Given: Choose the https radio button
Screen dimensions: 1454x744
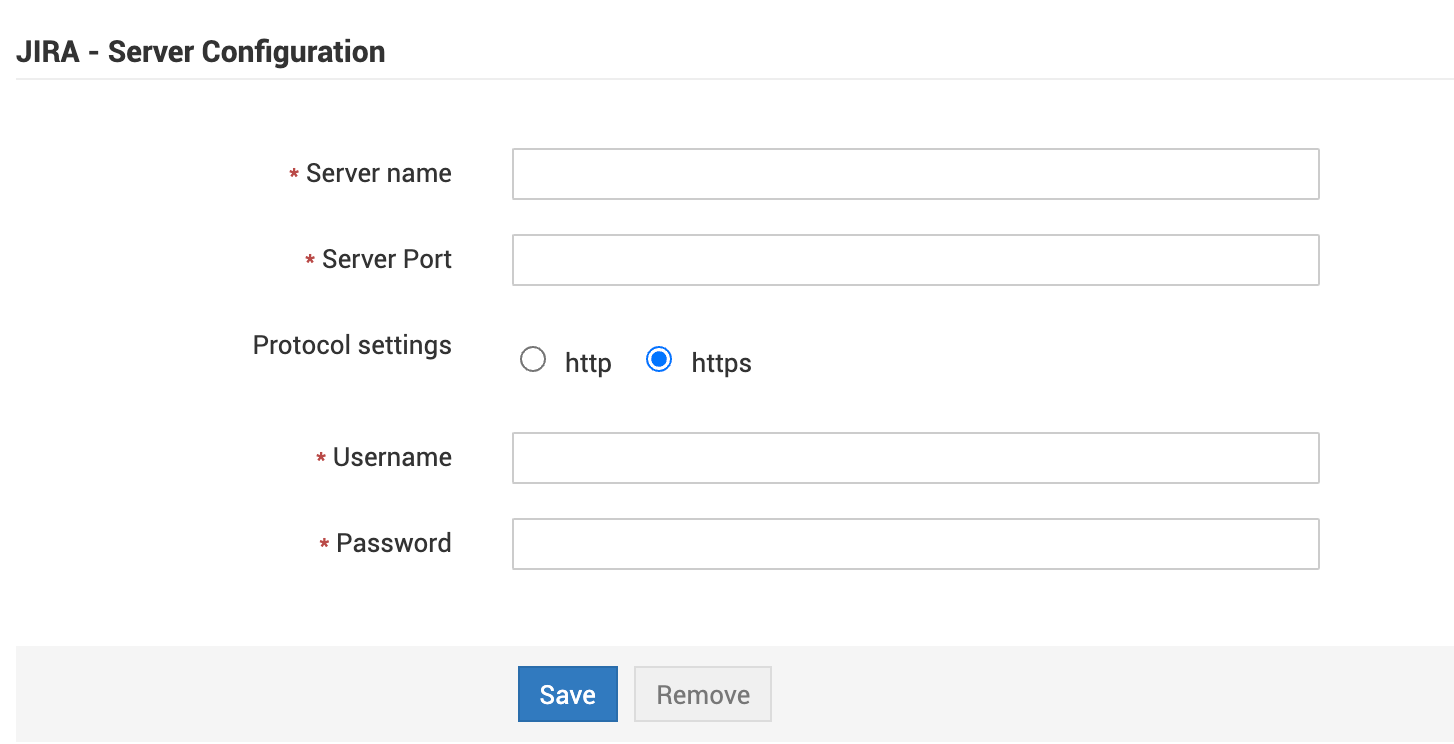Looking at the screenshot, I should pyautogui.click(x=659, y=360).
